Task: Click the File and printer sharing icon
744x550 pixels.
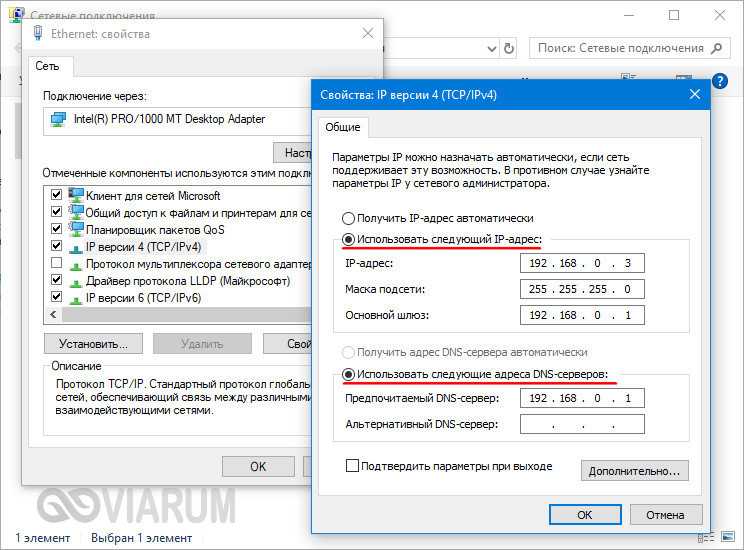Action: (76, 212)
